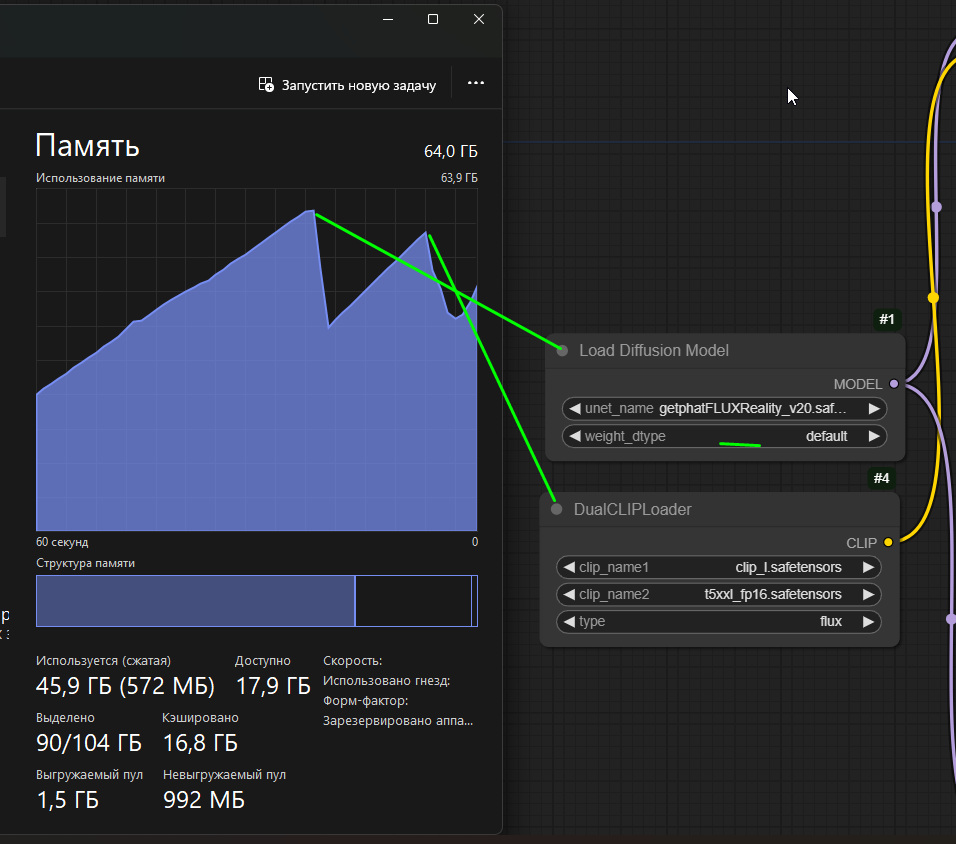Click right arrow on type field
The image size is (956, 844).
[868, 622]
